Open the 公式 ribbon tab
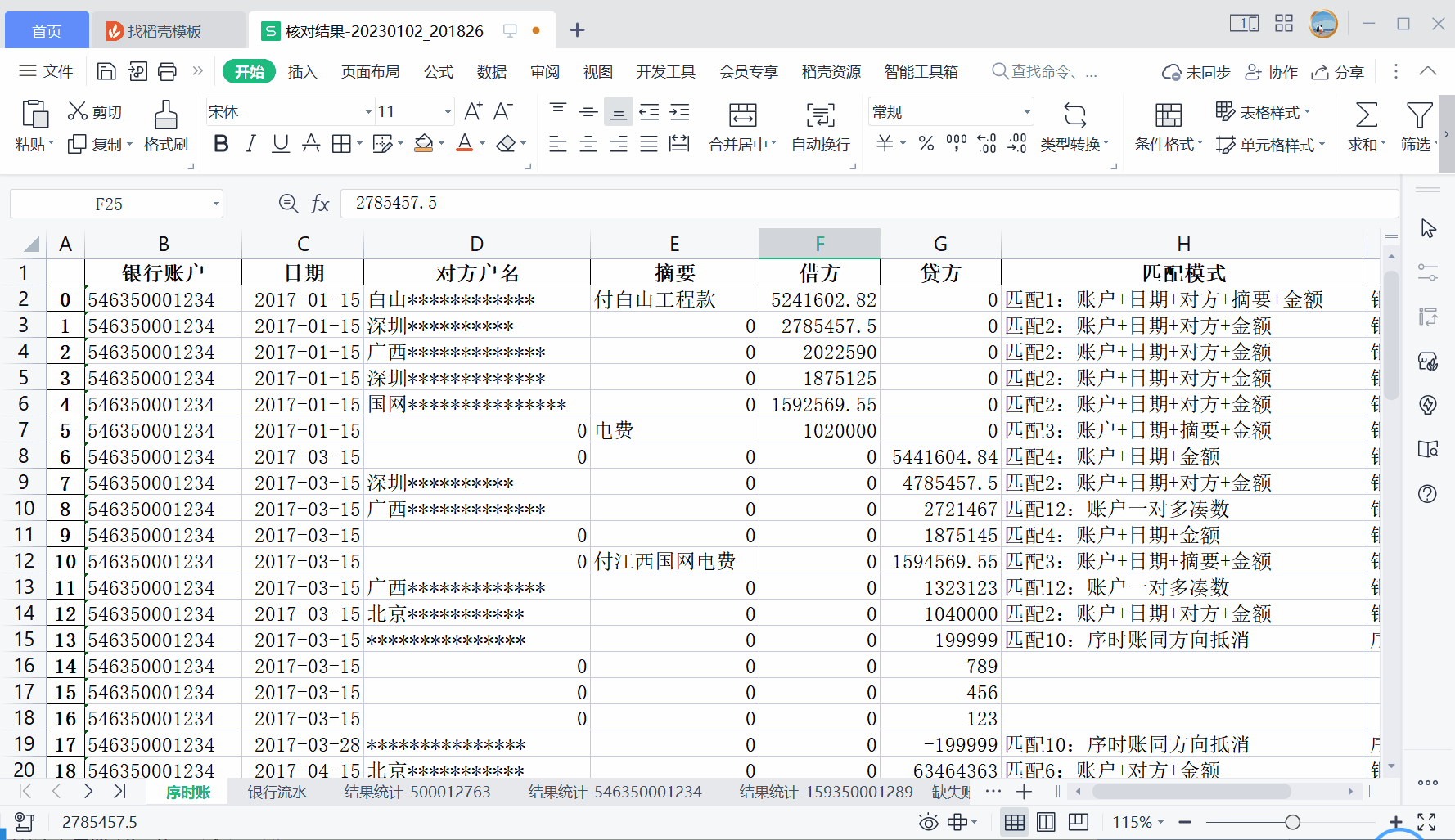 click(439, 72)
